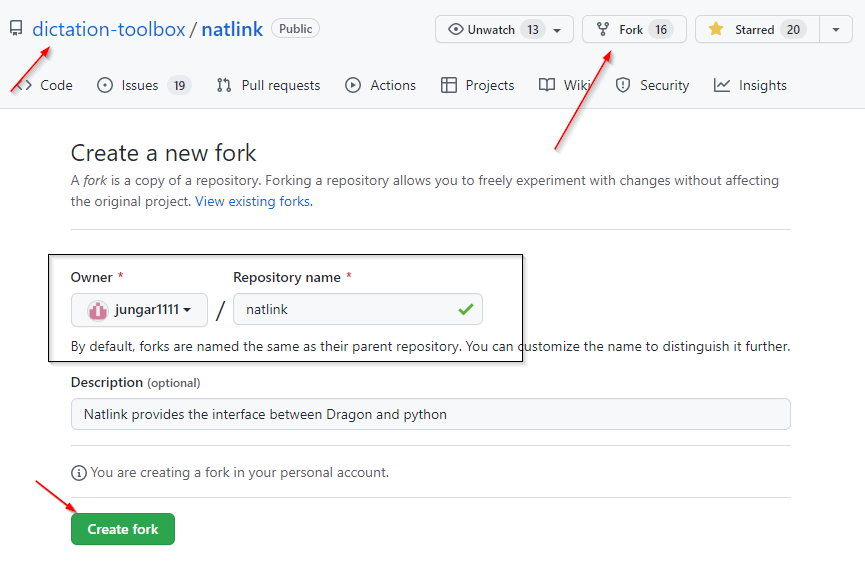Click the info icon near personal account note
The image size is (865, 567).
tap(79, 472)
